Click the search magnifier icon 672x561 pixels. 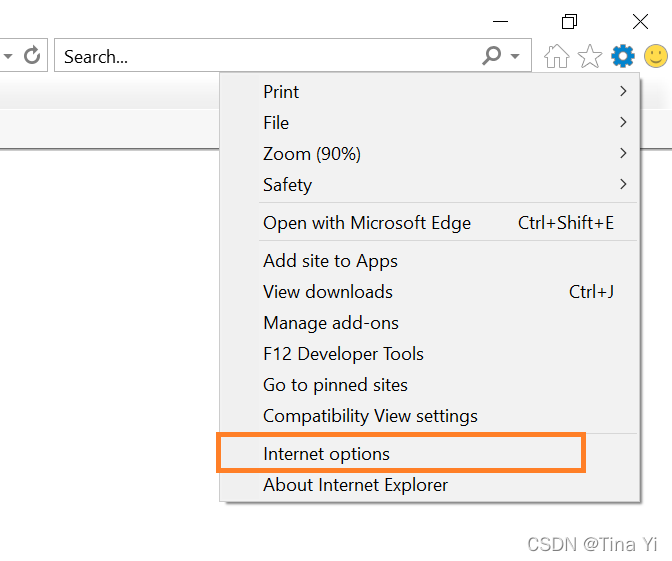[492, 56]
